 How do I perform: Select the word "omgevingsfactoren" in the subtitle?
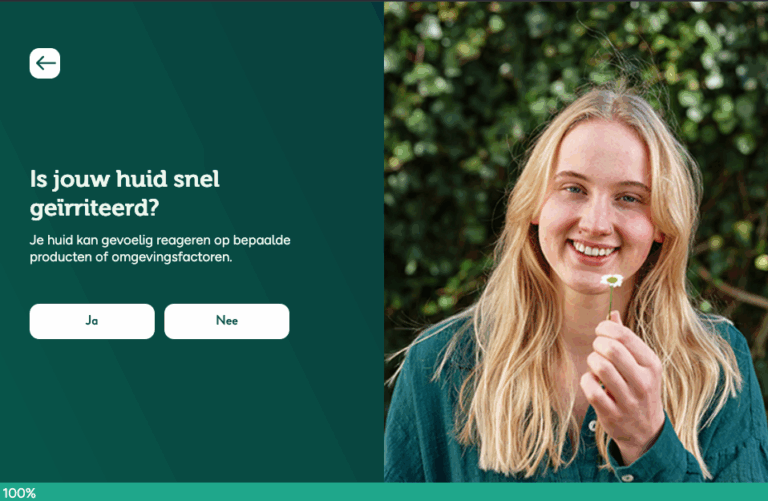click(171, 257)
